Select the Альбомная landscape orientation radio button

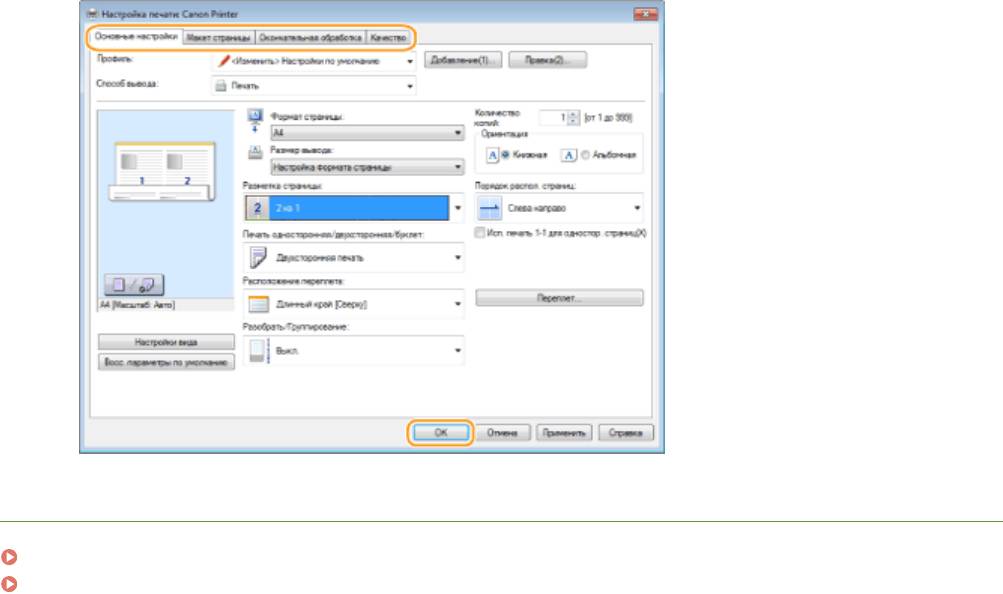click(x=584, y=155)
